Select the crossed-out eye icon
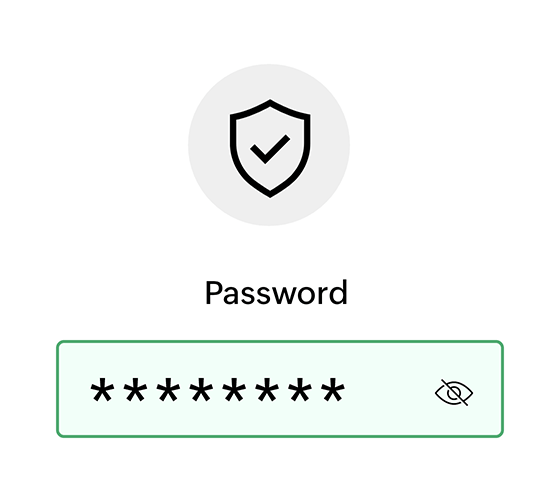 pos(454,392)
